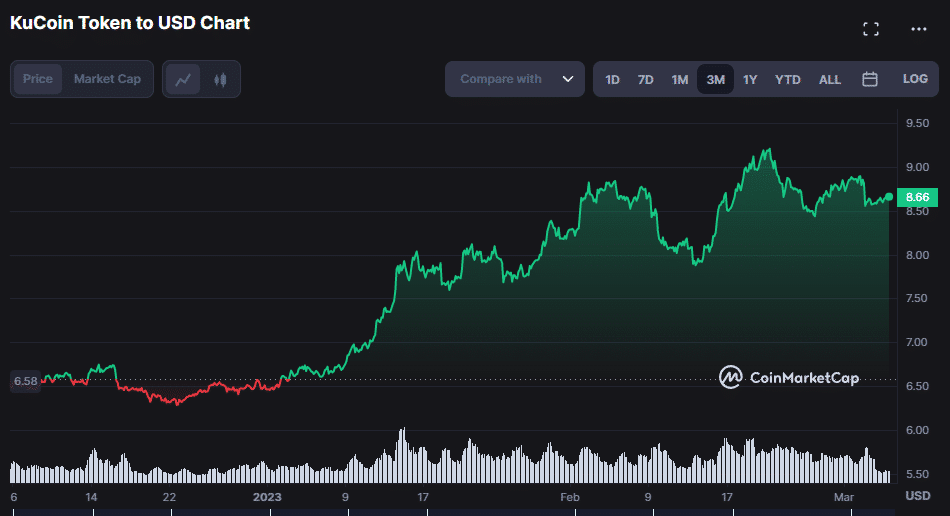
Task: Switch to candlestick chart icon
Action: (220, 79)
